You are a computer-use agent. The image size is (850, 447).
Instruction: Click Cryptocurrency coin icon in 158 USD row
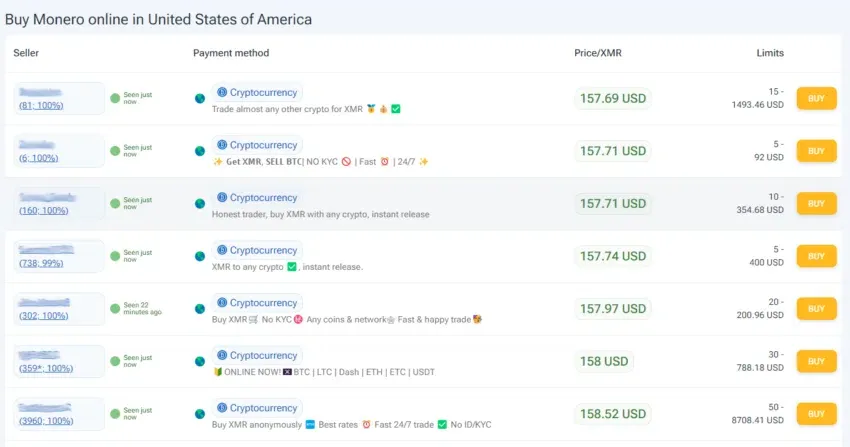tap(222, 355)
